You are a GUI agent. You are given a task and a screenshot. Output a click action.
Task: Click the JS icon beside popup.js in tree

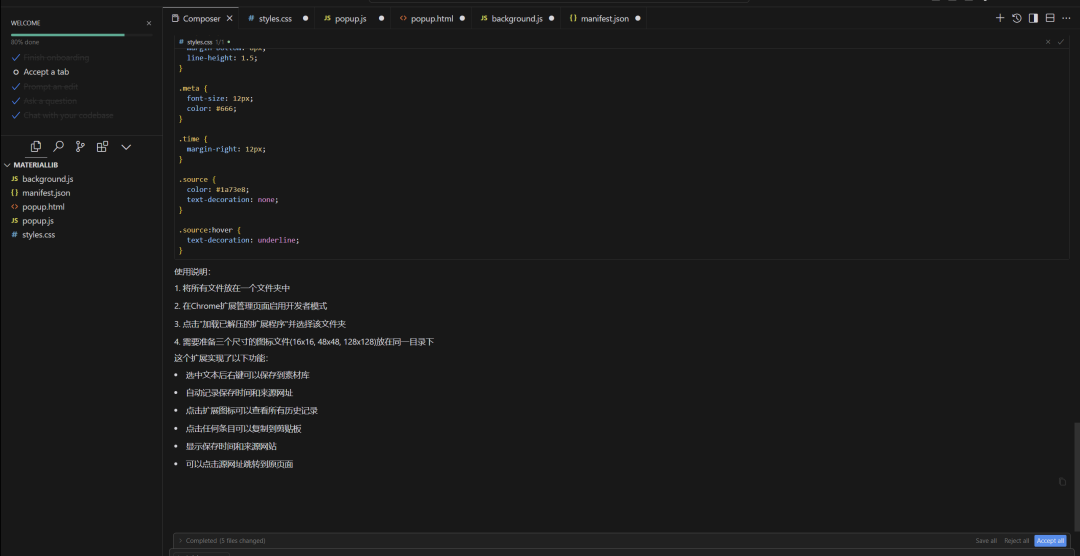tap(14, 221)
